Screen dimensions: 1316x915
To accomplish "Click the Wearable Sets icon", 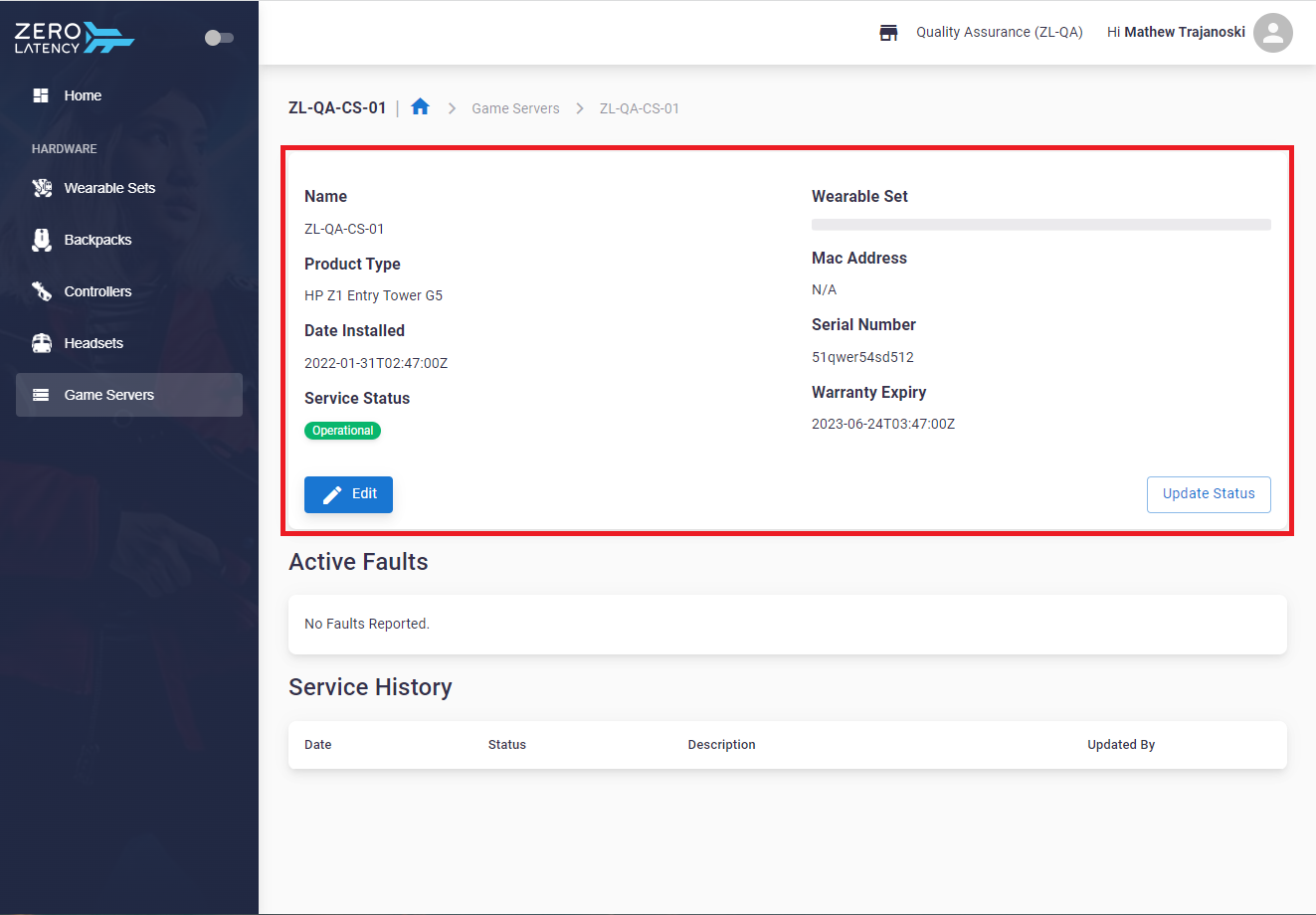I will (42, 188).
